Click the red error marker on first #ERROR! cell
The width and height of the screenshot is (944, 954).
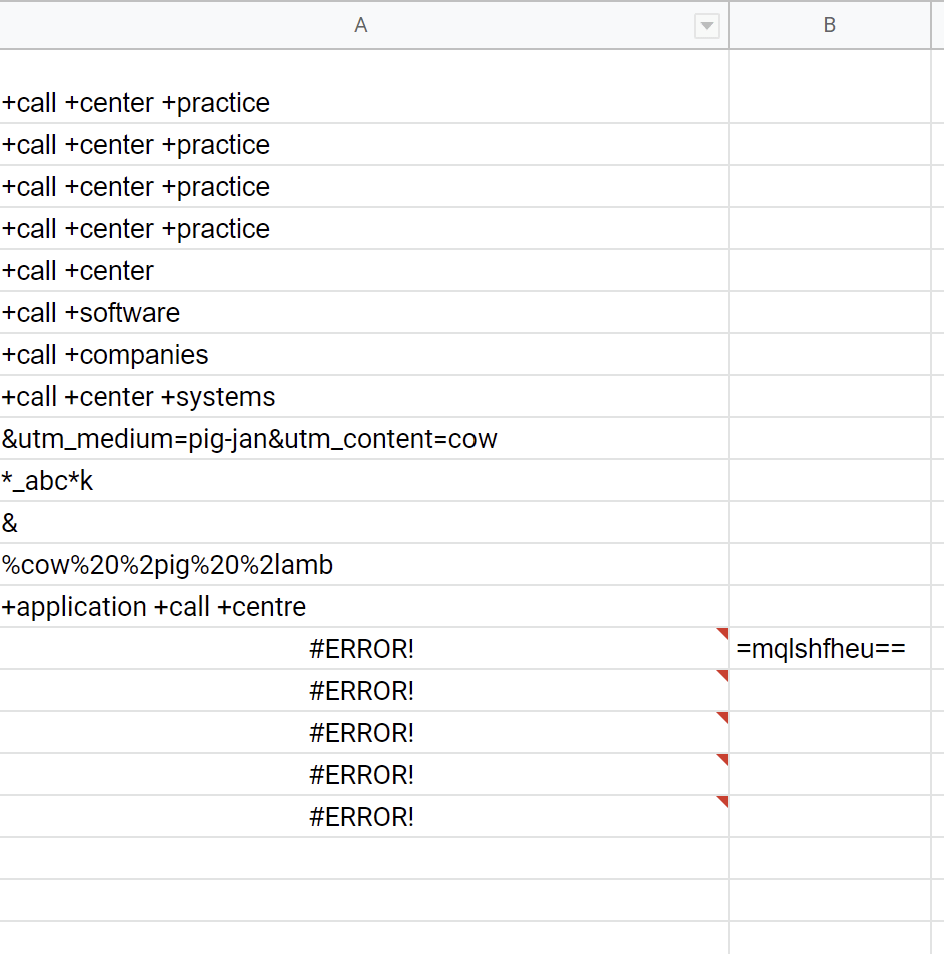(722, 634)
